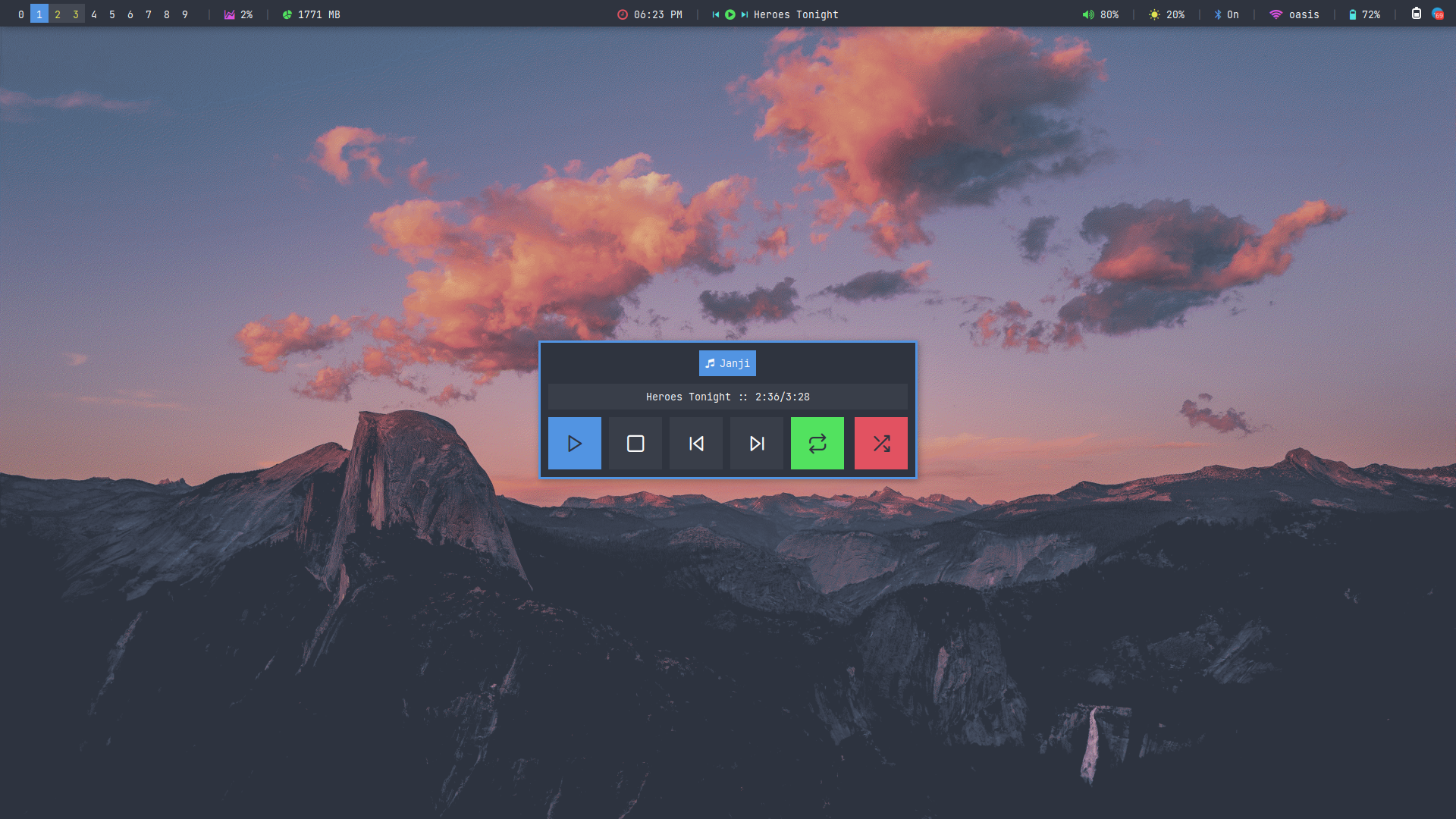This screenshot has width=1456, height=819.
Task: Stop playback with the square stop button
Action: [635, 444]
